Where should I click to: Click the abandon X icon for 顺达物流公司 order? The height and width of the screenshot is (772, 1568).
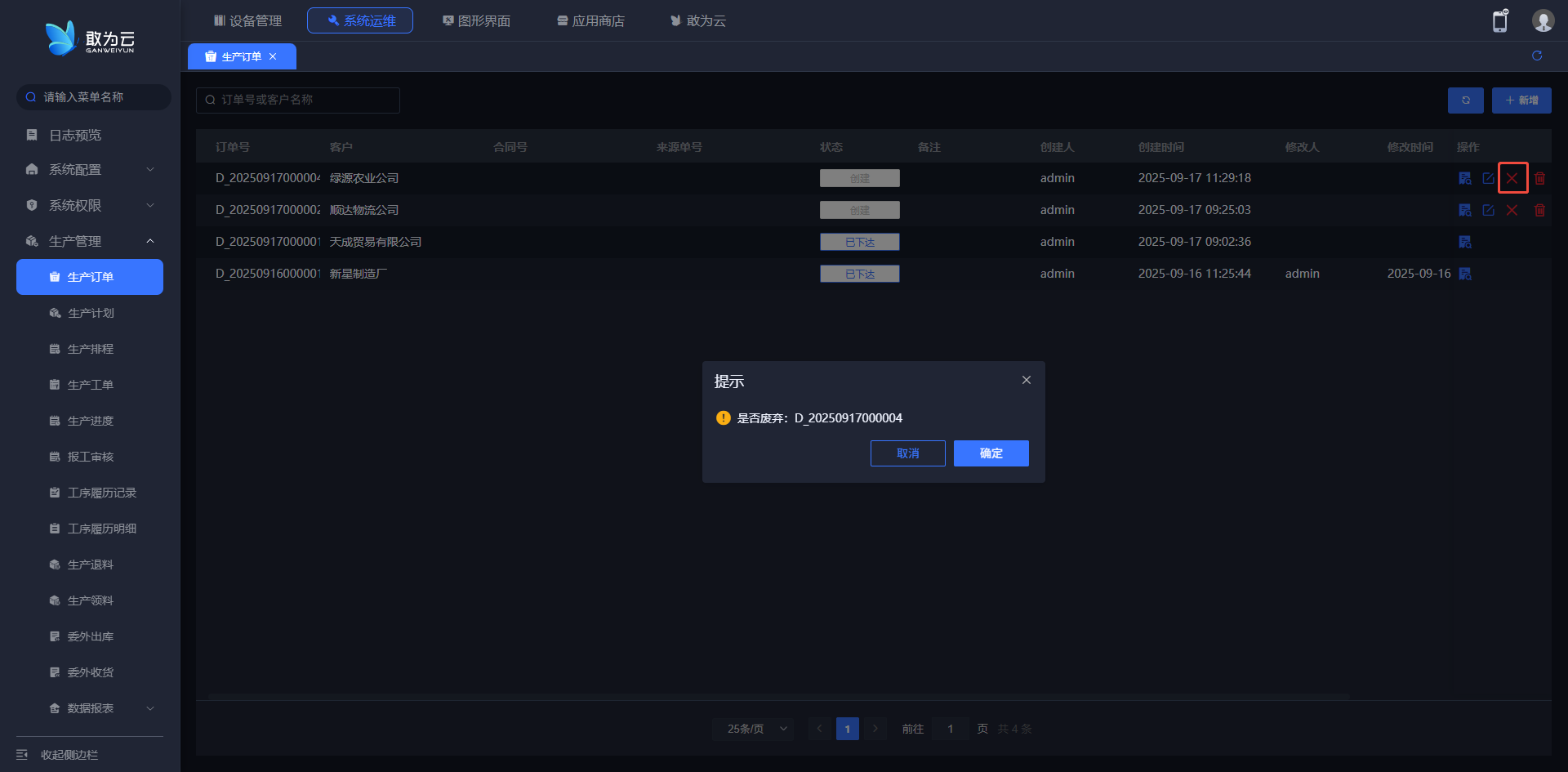1512,210
